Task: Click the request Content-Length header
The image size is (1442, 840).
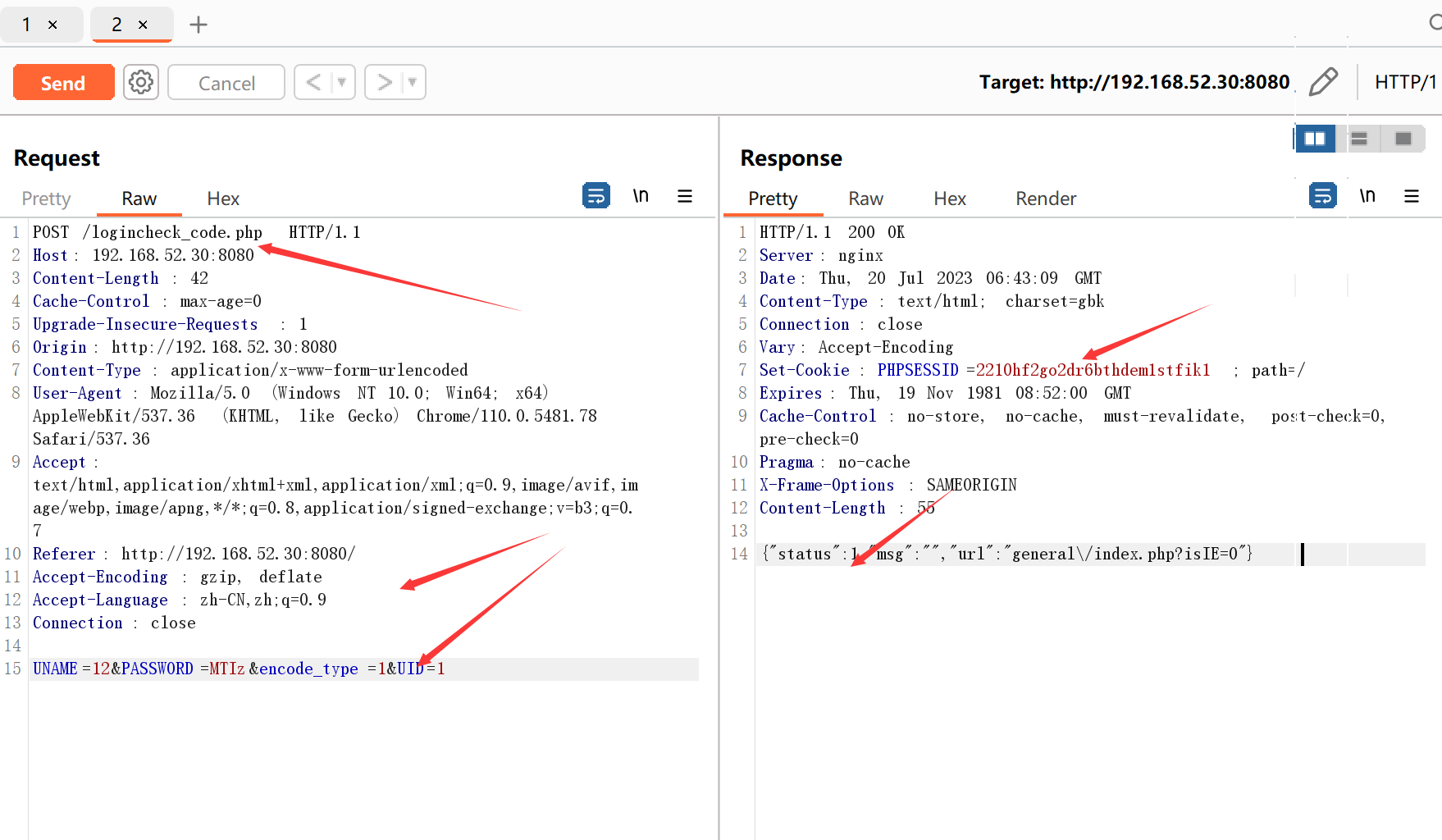Action: pos(121,278)
